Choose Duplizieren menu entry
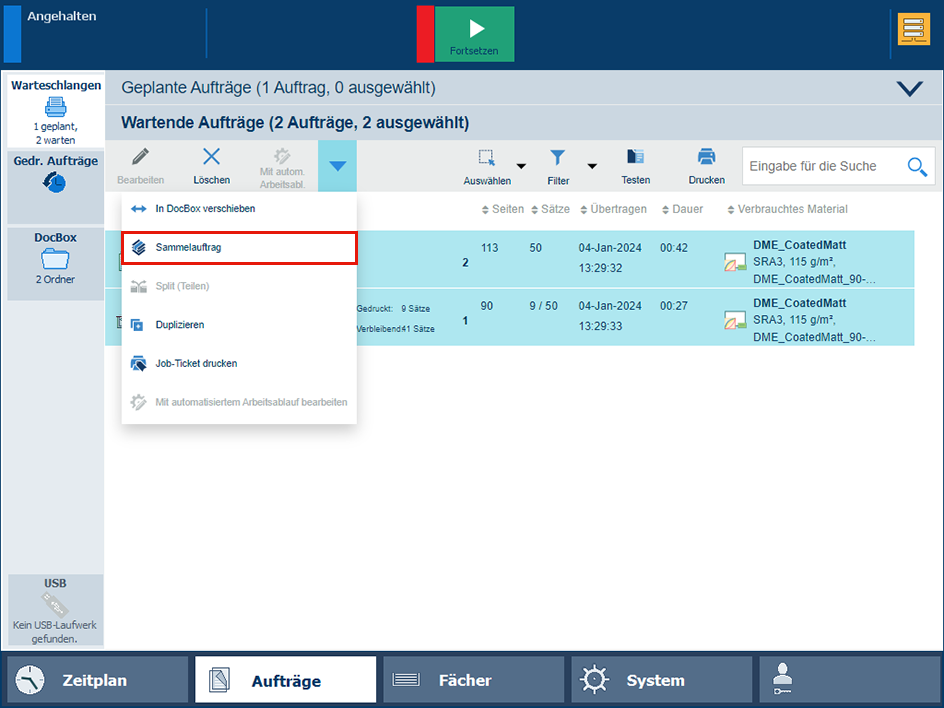 pyautogui.click(x=239, y=325)
